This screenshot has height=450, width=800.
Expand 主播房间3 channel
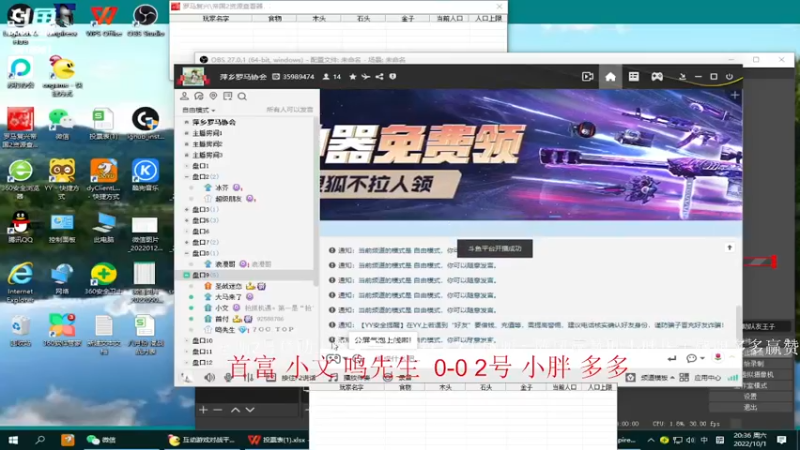(x=187, y=155)
